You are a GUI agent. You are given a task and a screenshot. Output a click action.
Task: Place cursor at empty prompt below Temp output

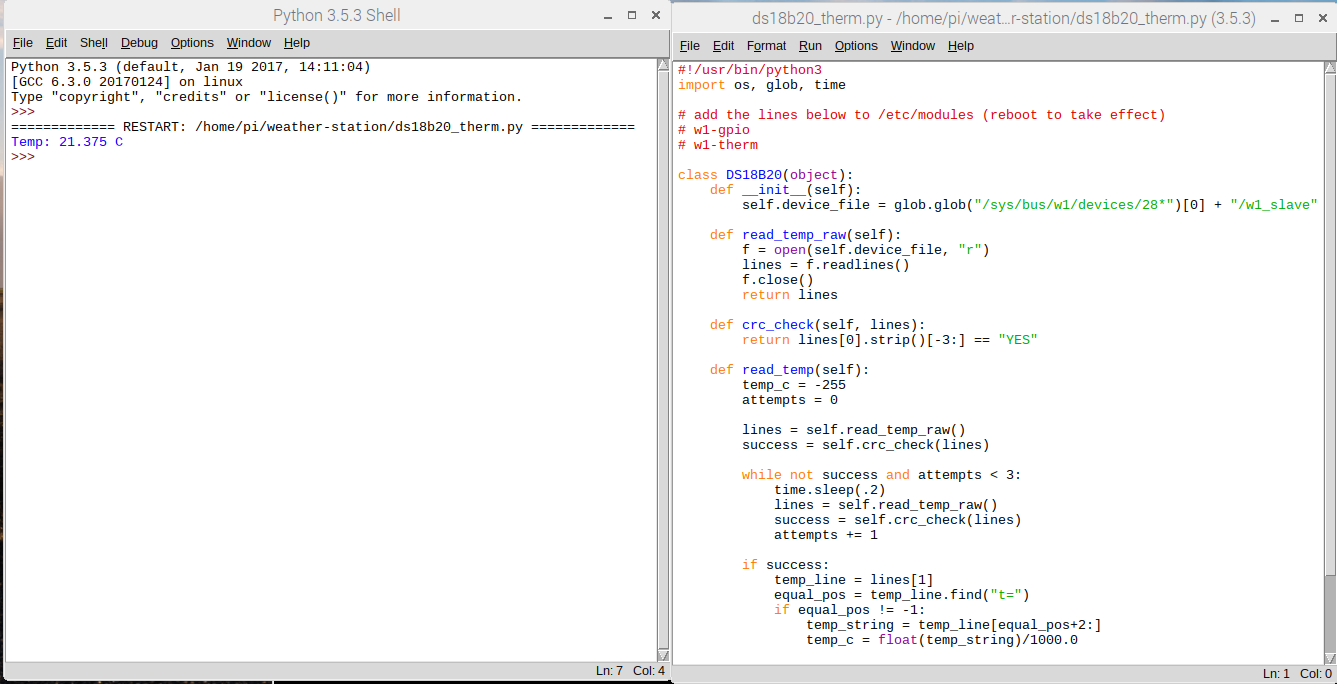[x=40, y=157]
